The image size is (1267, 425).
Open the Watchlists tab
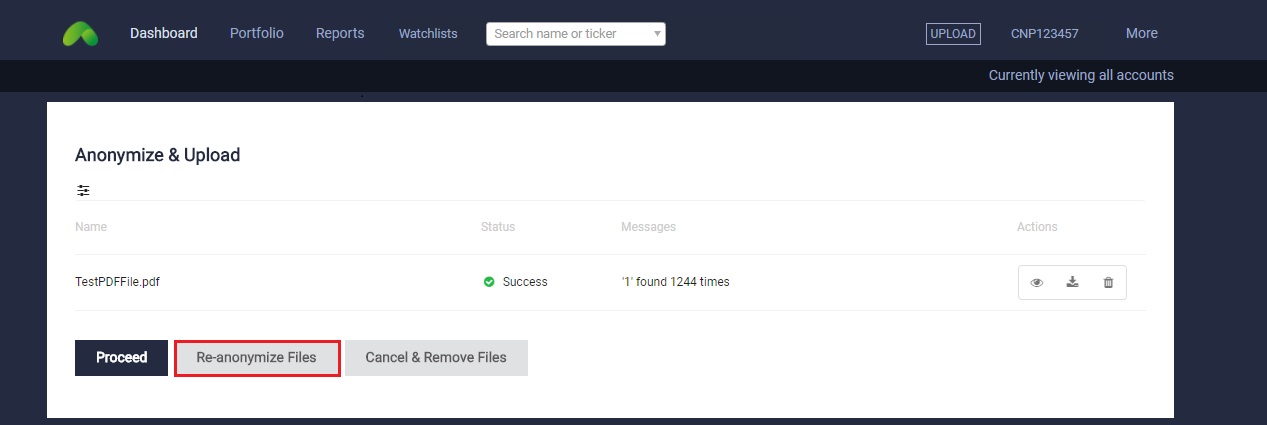(x=428, y=33)
